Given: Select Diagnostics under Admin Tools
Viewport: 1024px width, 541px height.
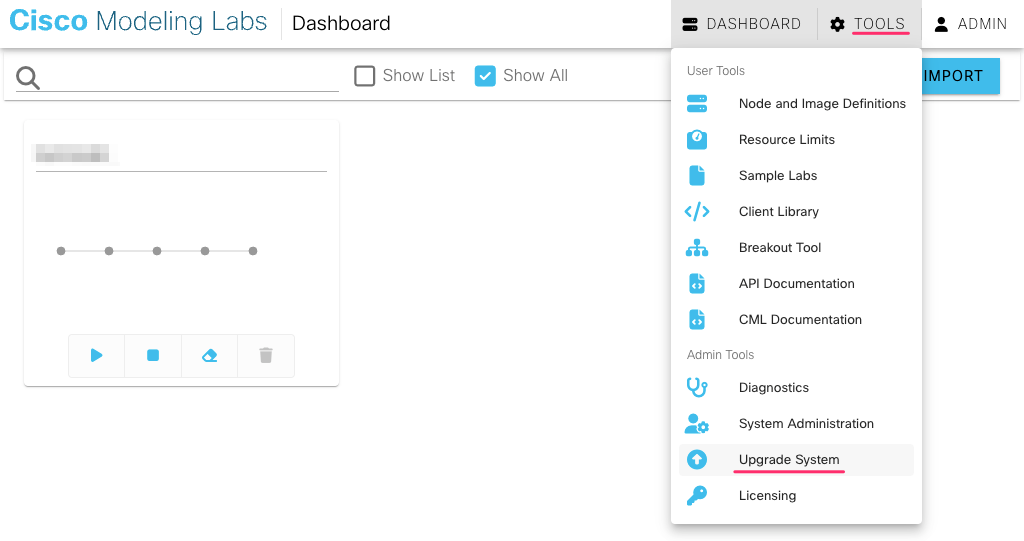Looking at the screenshot, I should [796, 387].
